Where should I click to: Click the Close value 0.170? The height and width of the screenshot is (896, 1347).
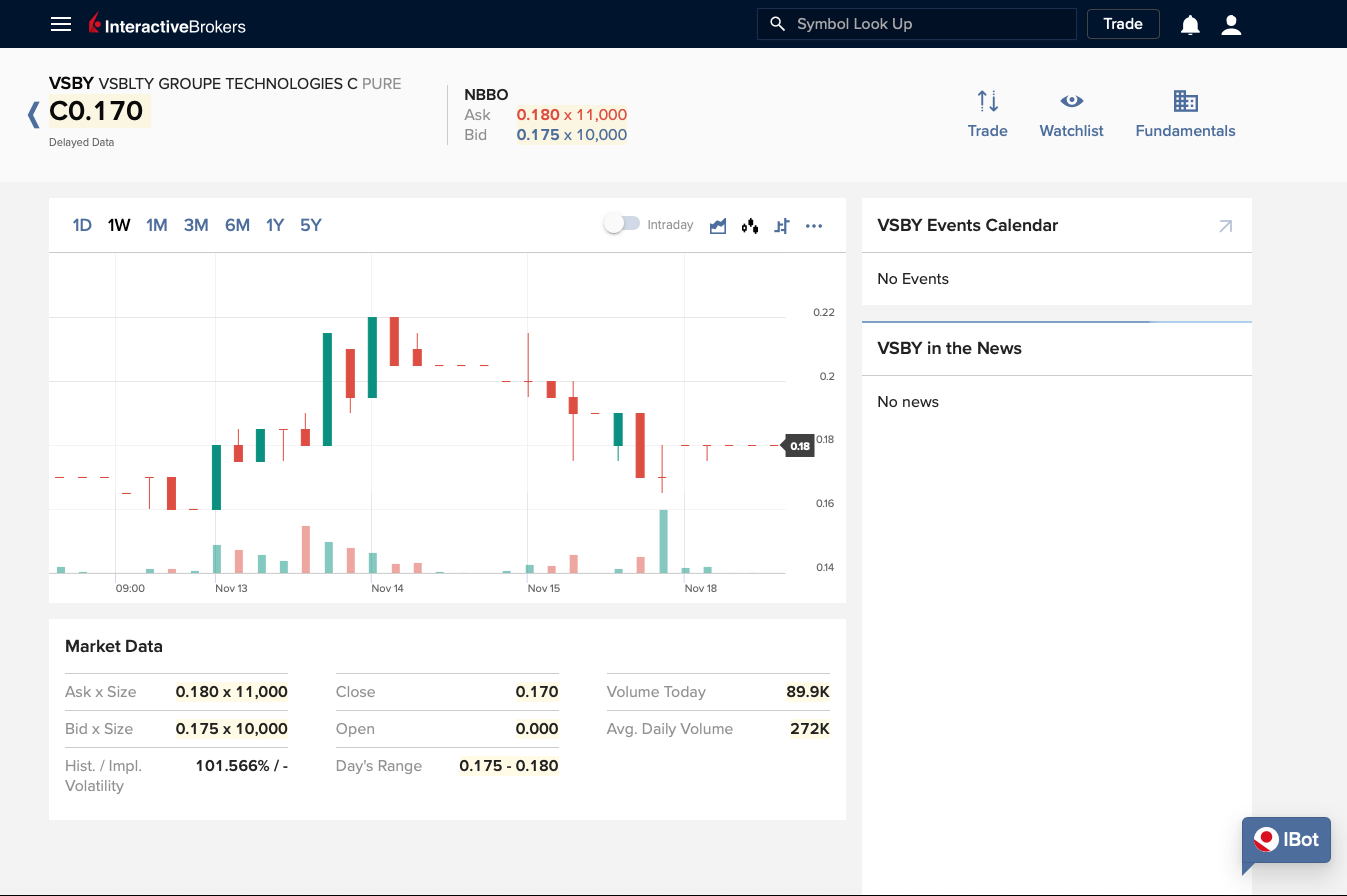(537, 692)
